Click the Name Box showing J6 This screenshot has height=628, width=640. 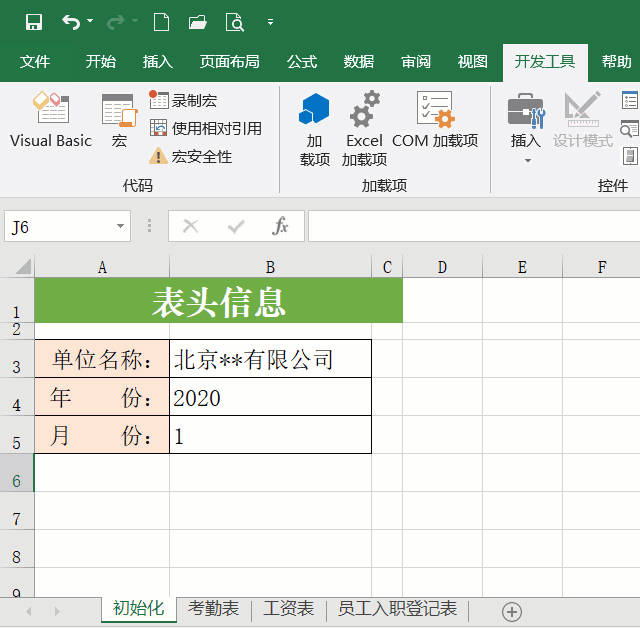(x=59, y=226)
